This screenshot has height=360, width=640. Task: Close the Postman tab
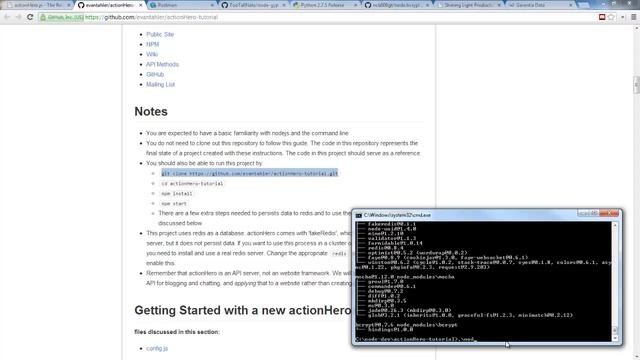[212, 5]
